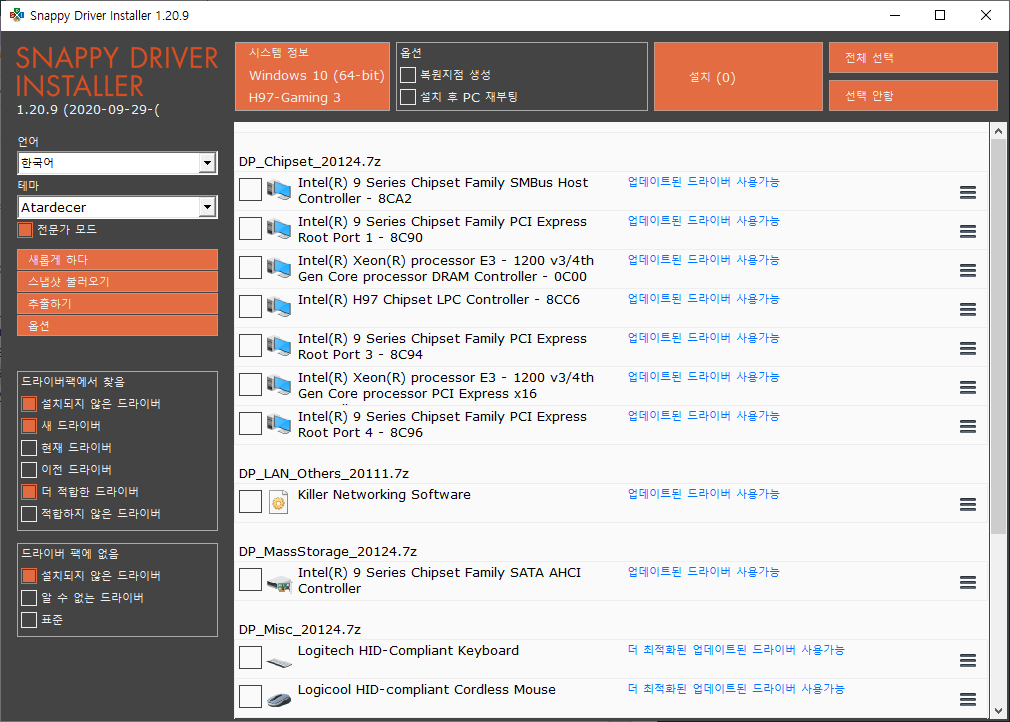
Task: Open the 시스템 정보 system info panel
Action: 312,77
